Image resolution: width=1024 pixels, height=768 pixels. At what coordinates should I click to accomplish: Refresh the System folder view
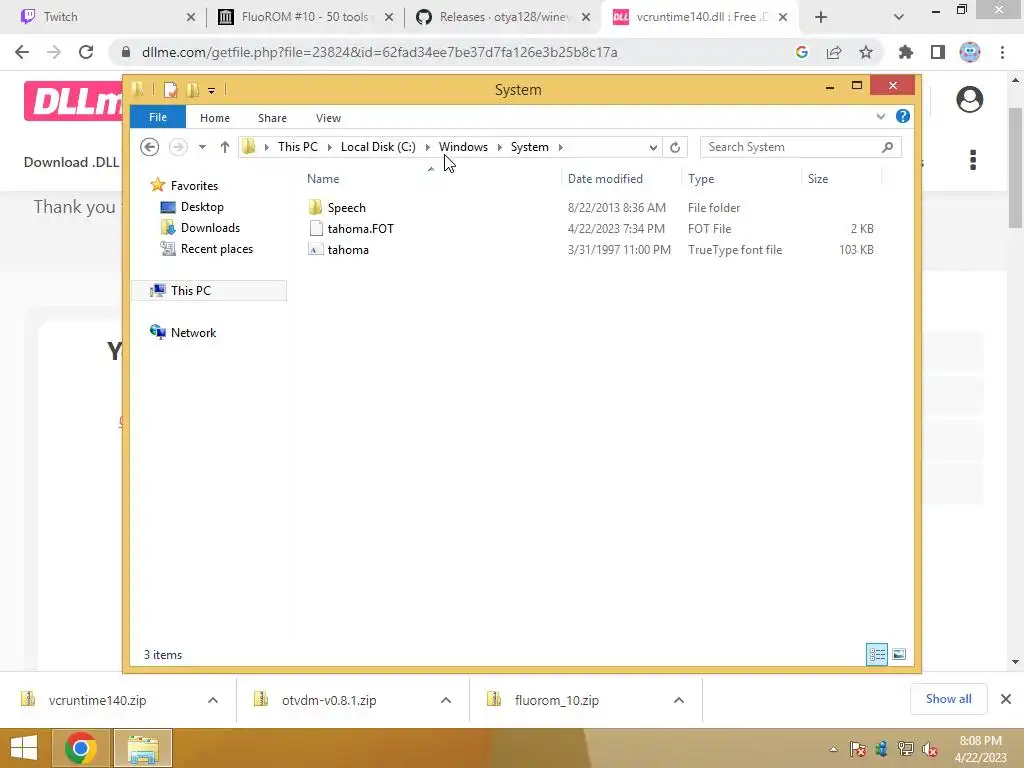(x=675, y=148)
